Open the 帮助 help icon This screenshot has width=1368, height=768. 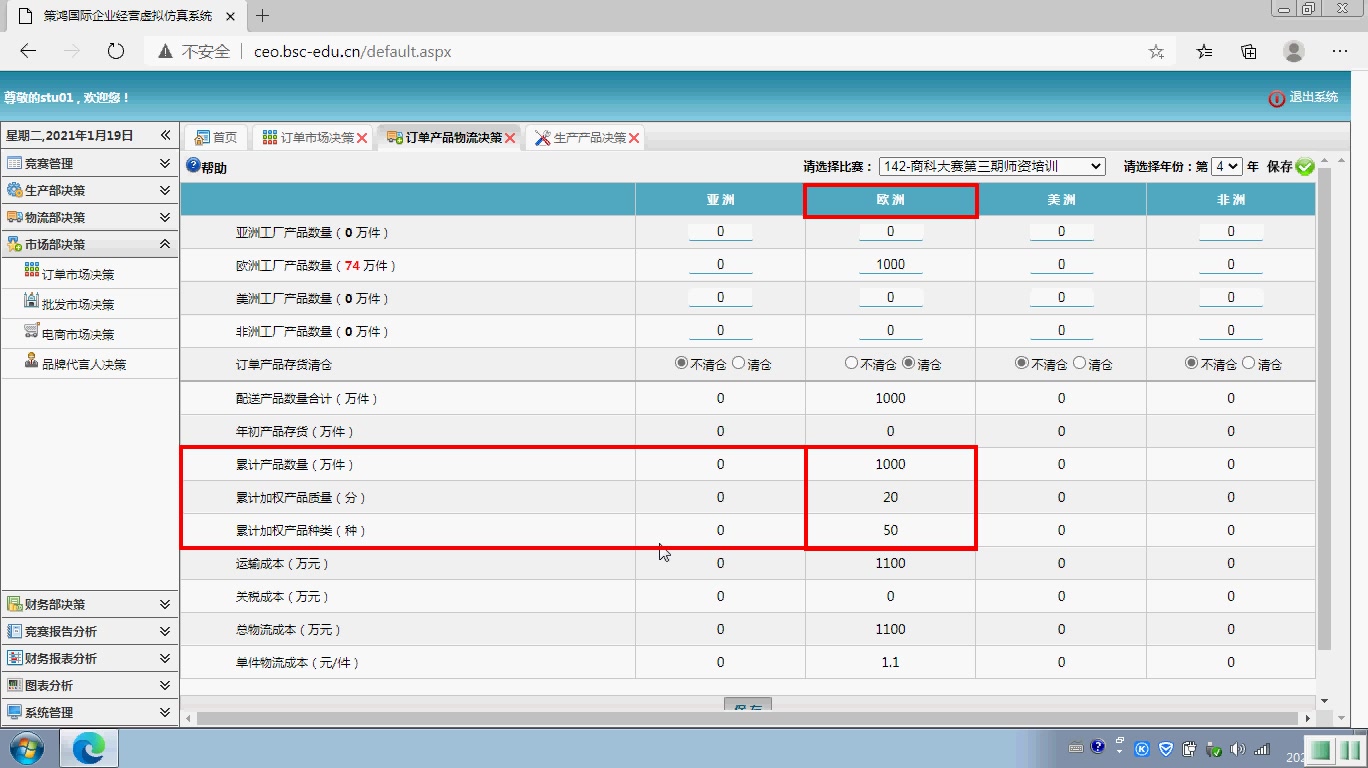click(193, 166)
